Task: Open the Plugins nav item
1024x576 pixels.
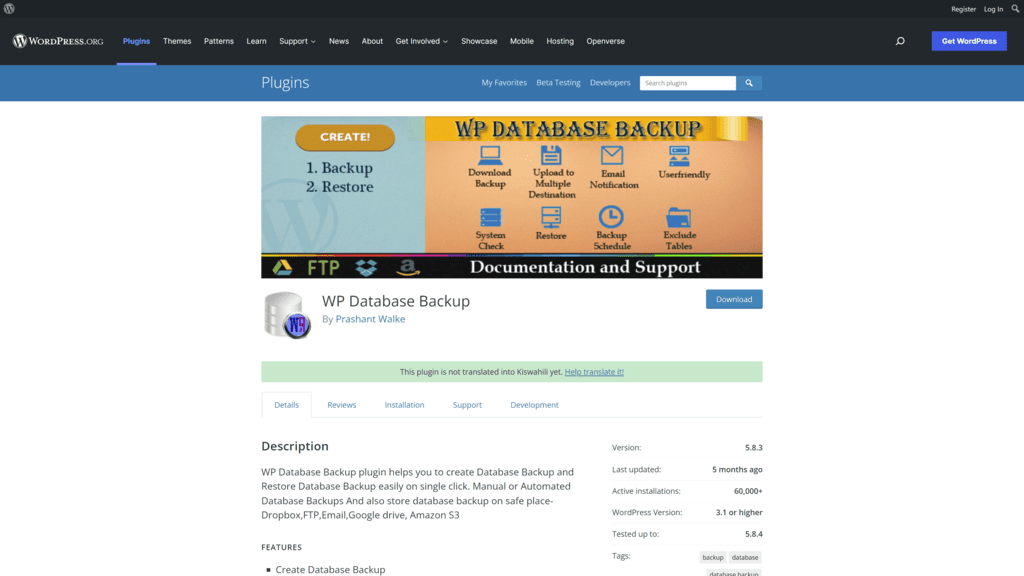Action: coord(136,41)
